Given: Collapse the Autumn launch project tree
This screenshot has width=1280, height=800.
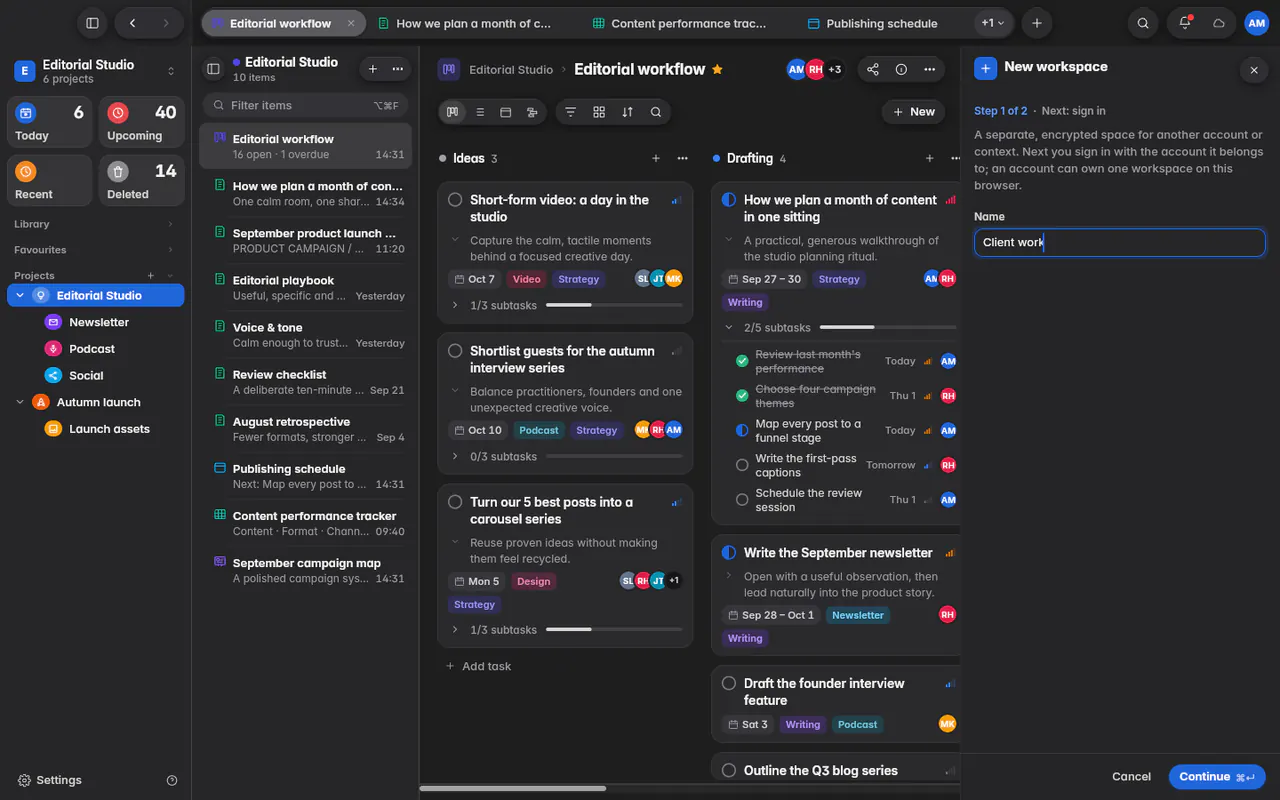Looking at the screenshot, I should coord(20,402).
